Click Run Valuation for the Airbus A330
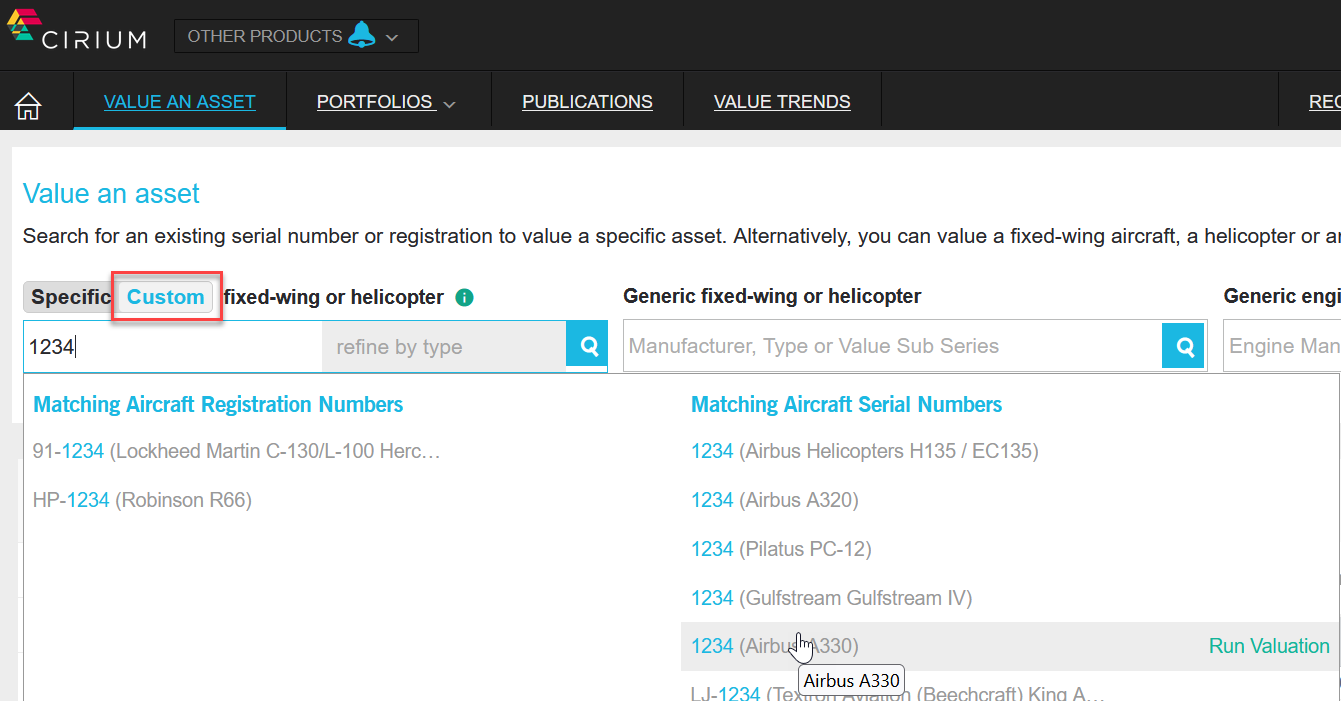Image resolution: width=1341 pixels, height=701 pixels. click(x=1268, y=646)
